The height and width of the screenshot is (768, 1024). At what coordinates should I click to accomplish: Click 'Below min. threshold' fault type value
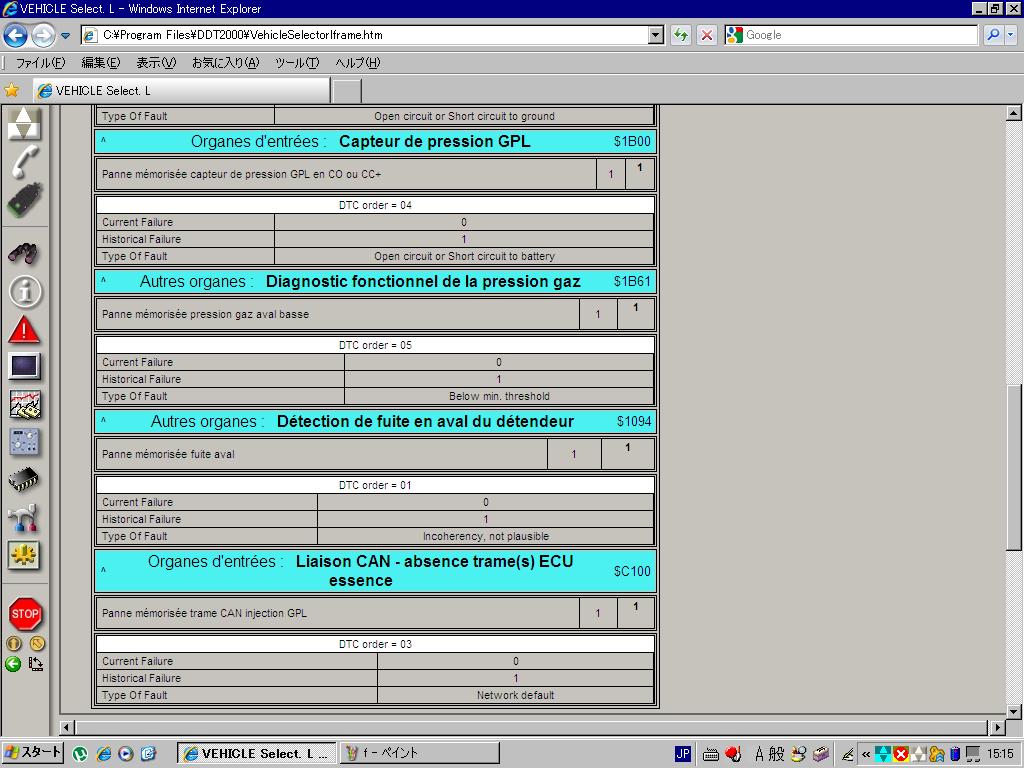coord(499,396)
